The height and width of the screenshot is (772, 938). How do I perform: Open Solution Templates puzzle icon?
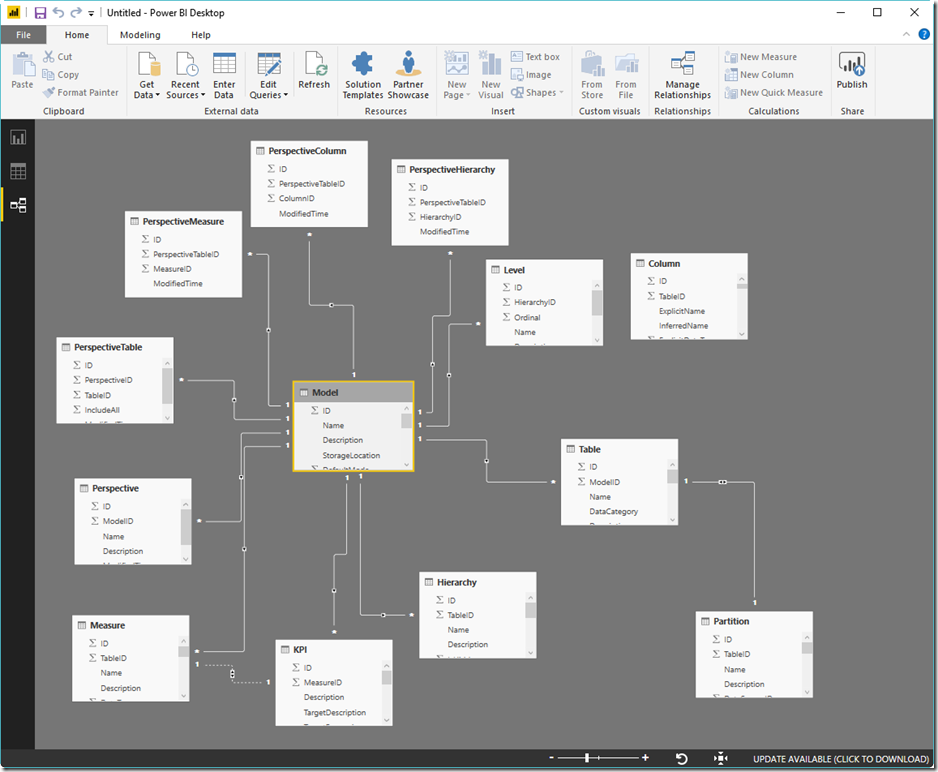[363, 64]
